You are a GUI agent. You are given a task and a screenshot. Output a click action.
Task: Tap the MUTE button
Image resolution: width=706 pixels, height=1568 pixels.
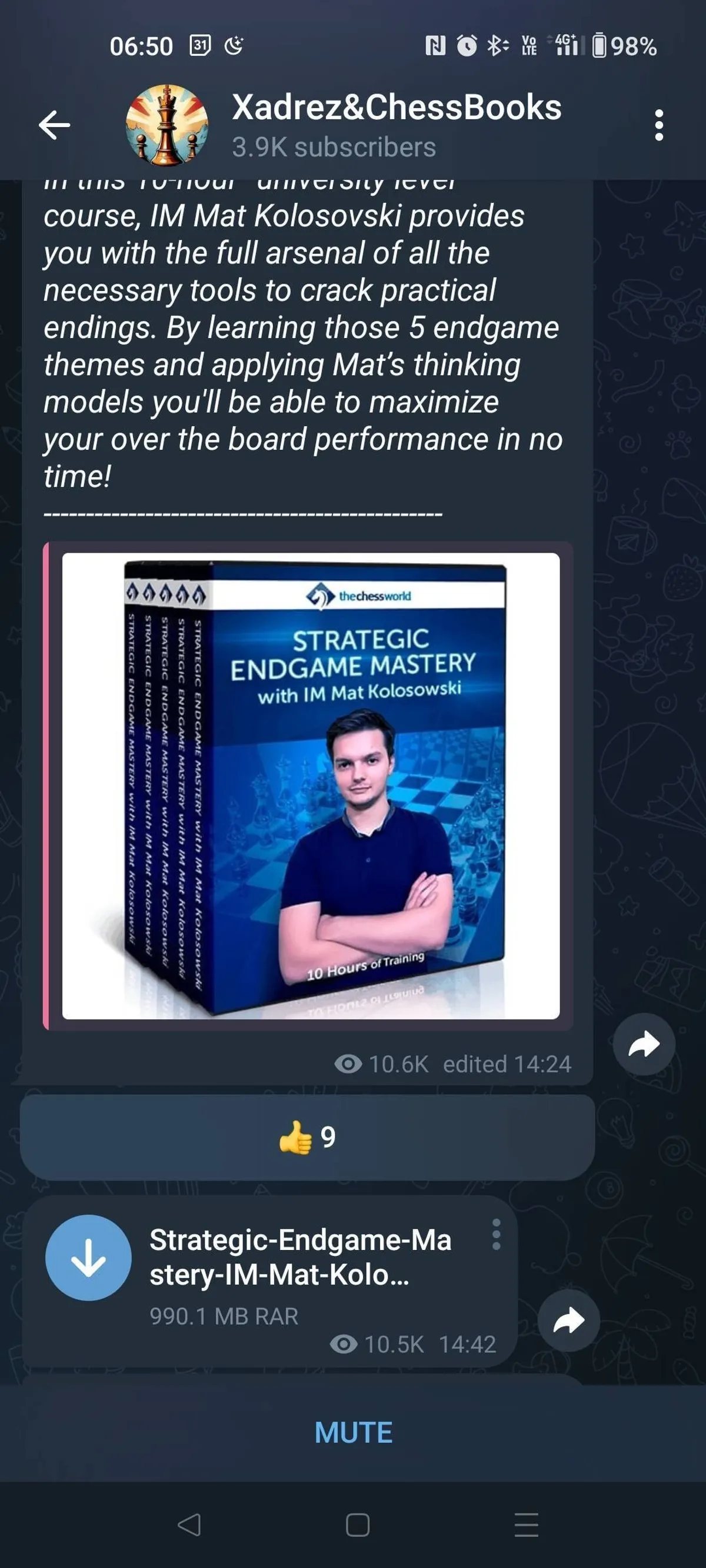tap(354, 1432)
